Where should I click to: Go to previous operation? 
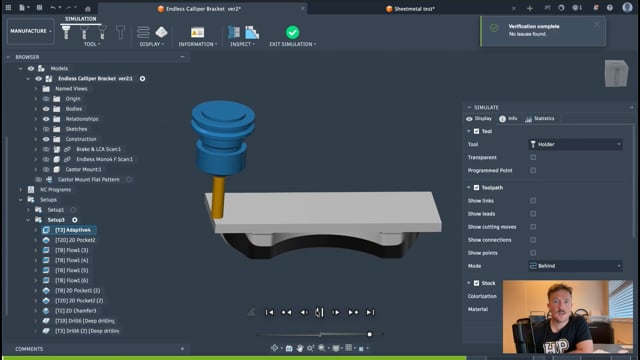coord(287,312)
